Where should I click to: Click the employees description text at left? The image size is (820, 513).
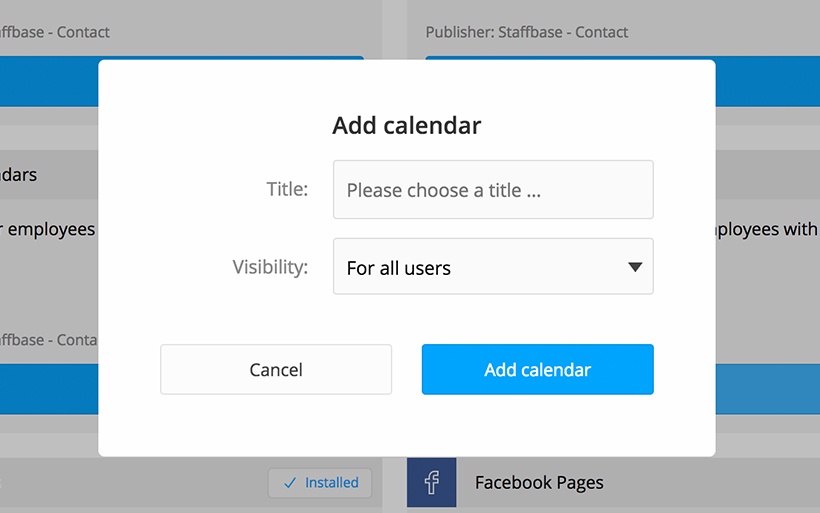coord(48,230)
